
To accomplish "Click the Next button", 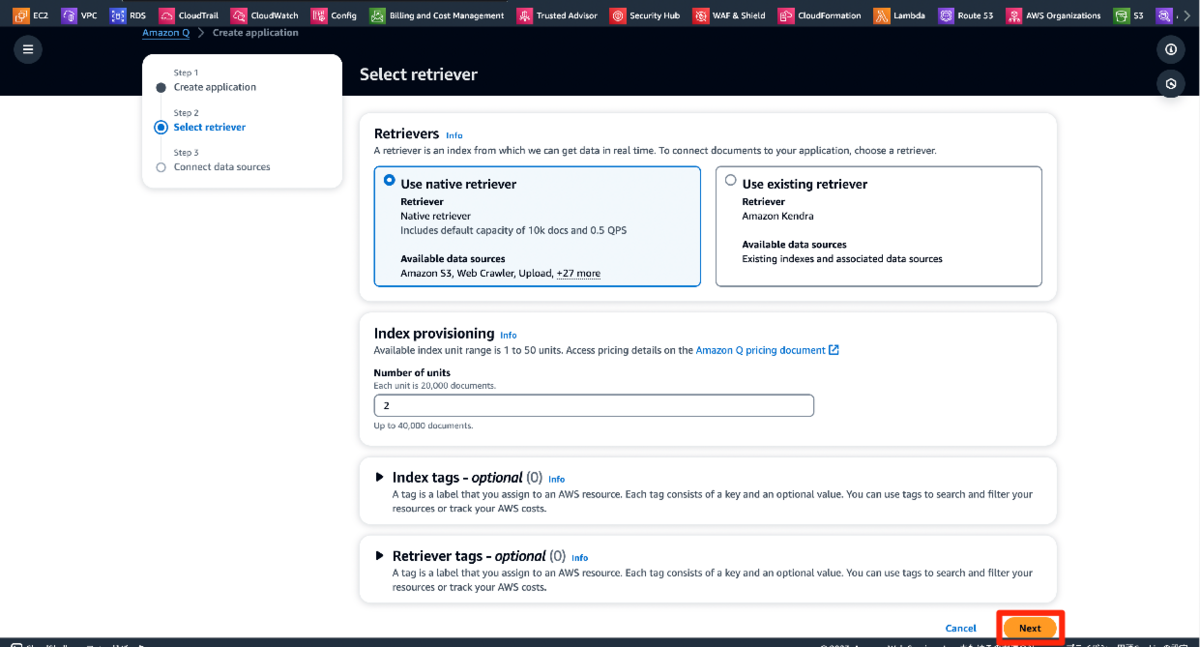I will point(1030,628).
